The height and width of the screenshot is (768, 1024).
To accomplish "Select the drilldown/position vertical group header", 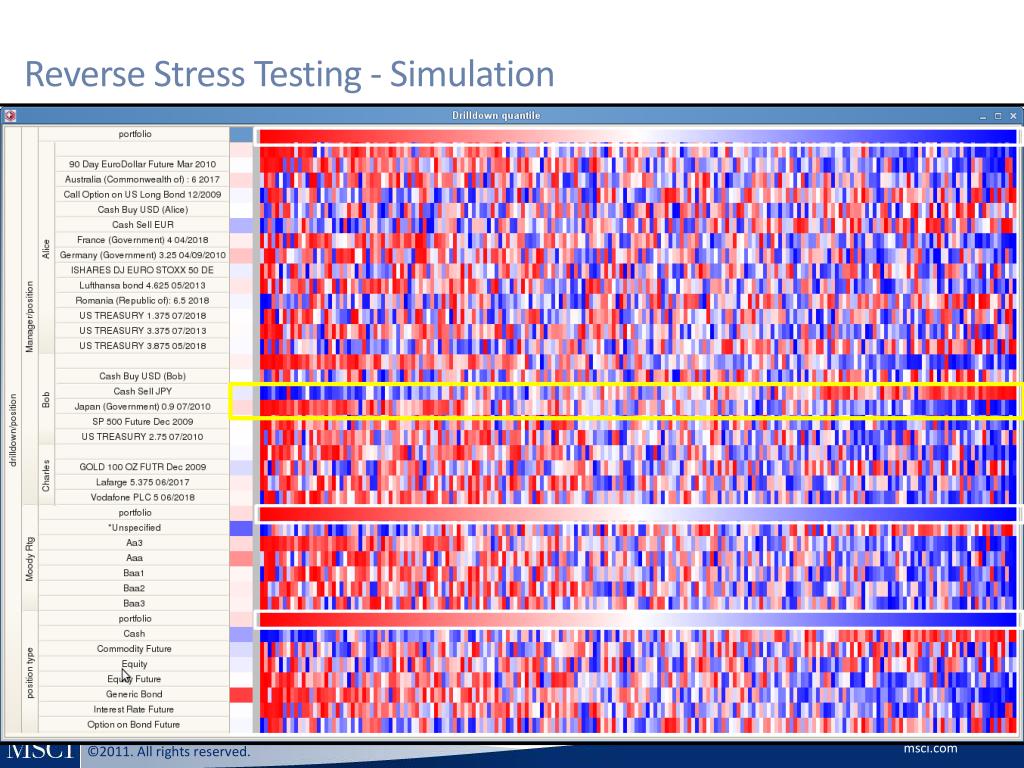I will click(x=12, y=430).
